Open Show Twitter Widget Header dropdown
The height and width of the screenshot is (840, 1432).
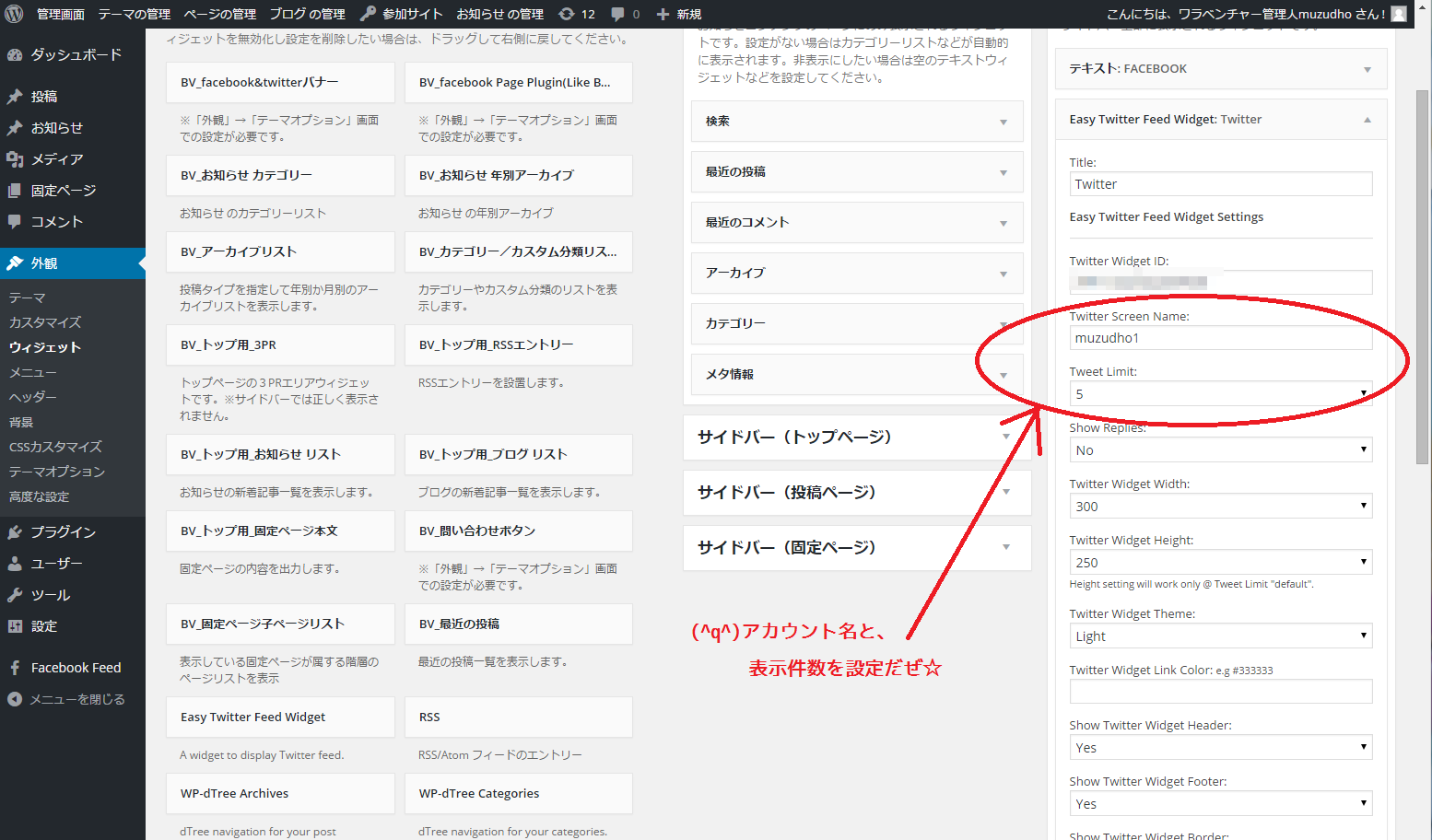tap(1221, 747)
